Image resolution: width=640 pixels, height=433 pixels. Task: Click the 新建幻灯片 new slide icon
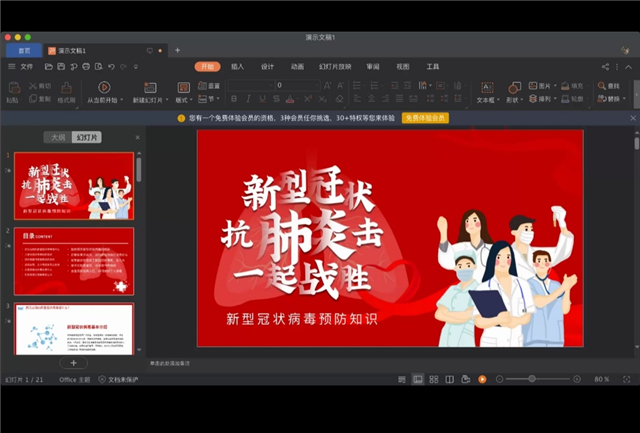point(150,87)
